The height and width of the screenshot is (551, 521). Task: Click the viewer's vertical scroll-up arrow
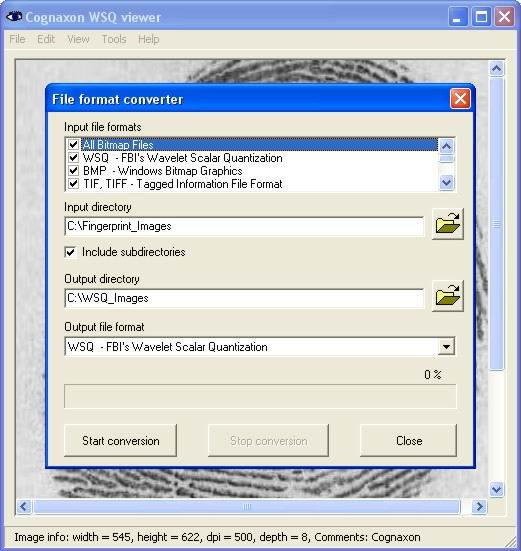(496, 68)
